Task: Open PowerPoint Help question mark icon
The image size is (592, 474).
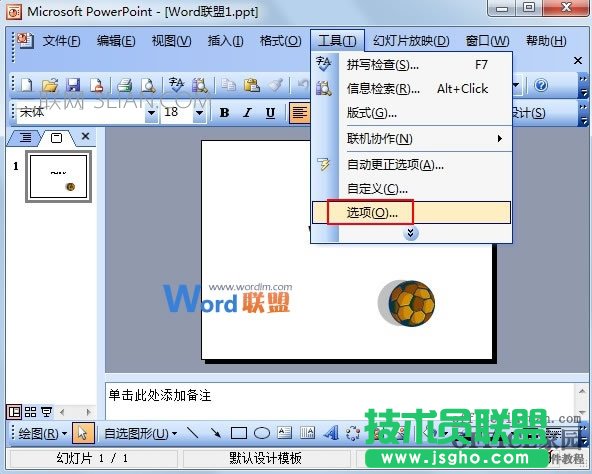Action: (x=541, y=85)
